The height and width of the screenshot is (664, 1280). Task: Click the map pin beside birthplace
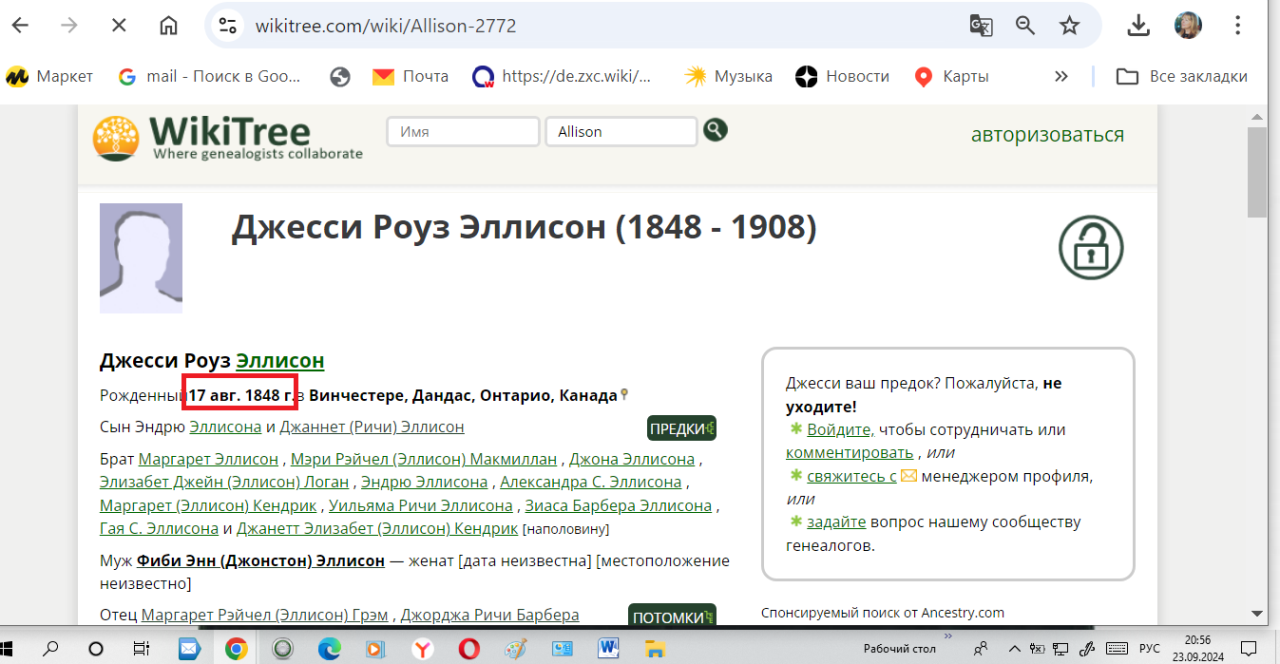pyautogui.click(x=625, y=395)
